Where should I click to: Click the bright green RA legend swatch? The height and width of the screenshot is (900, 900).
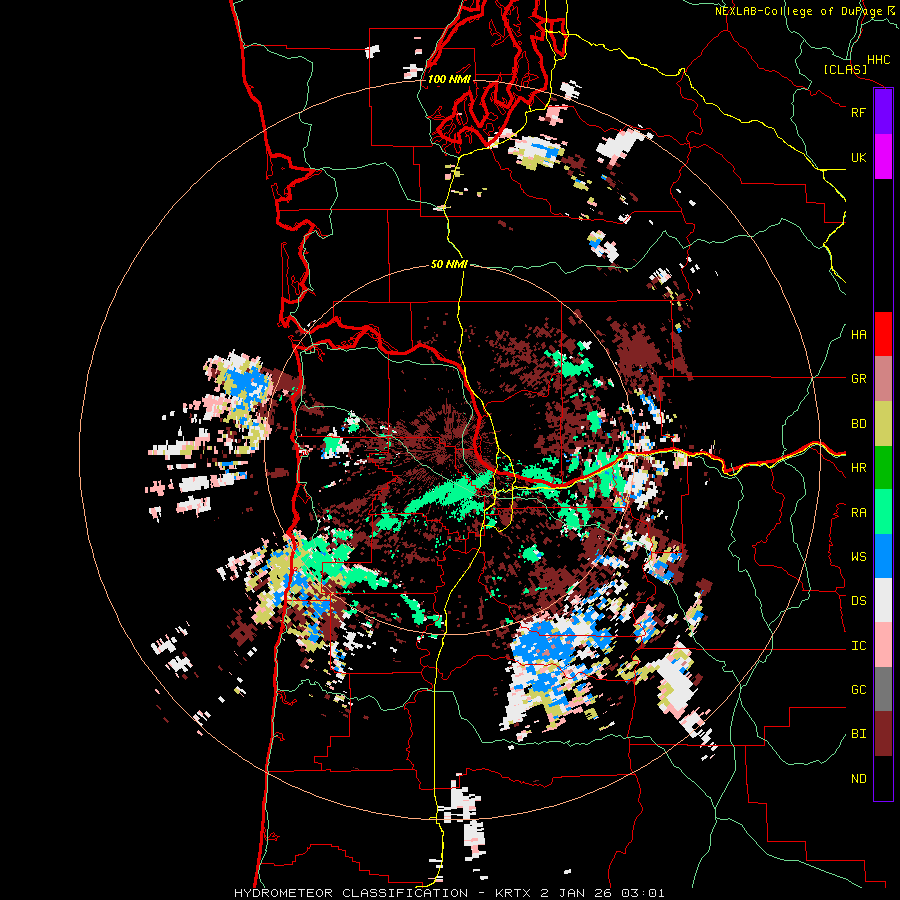pos(883,512)
